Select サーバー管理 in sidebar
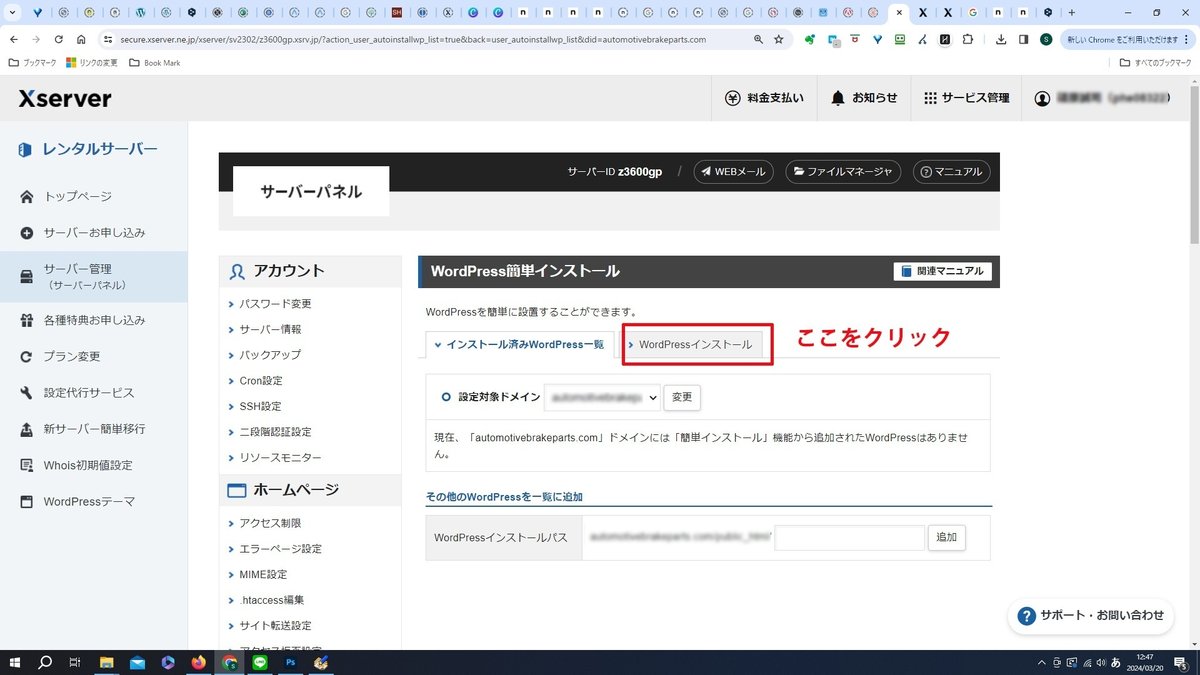 click(x=94, y=276)
